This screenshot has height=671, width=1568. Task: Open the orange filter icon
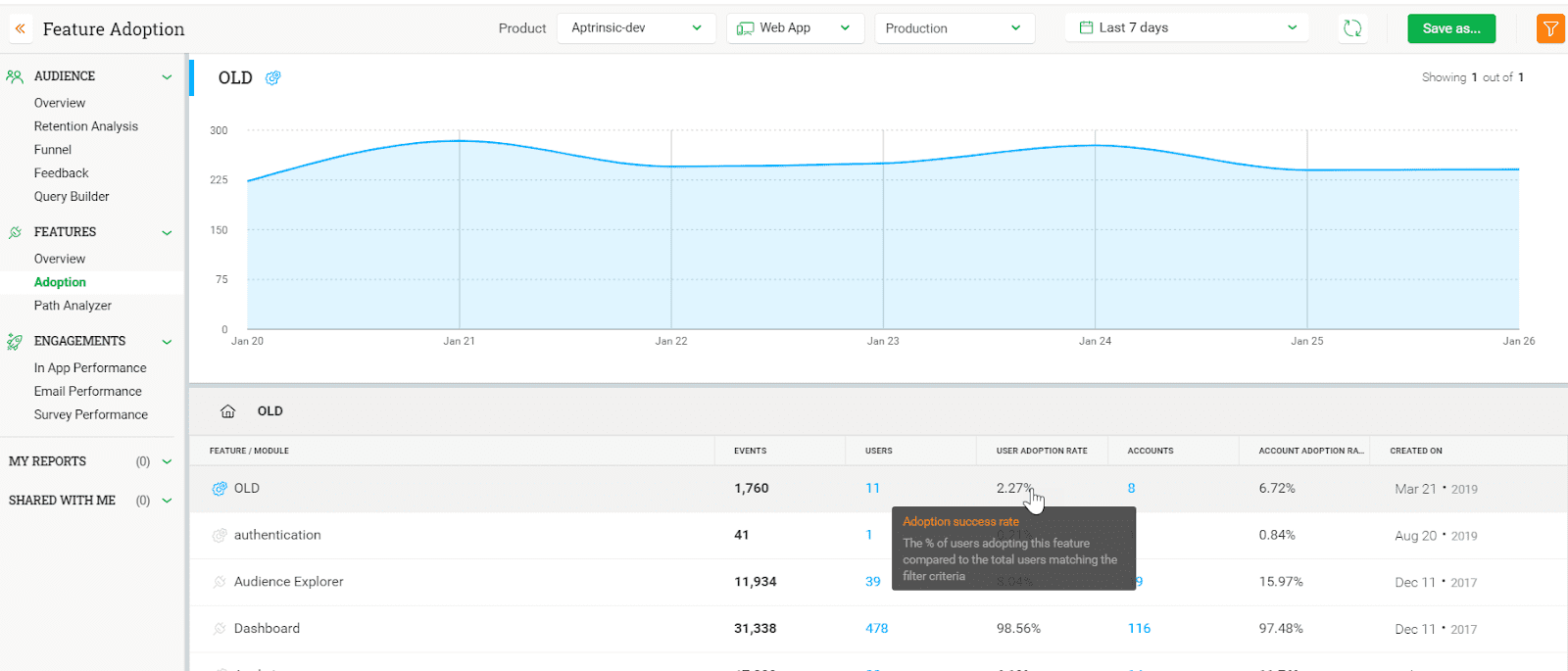pos(1550,29)
